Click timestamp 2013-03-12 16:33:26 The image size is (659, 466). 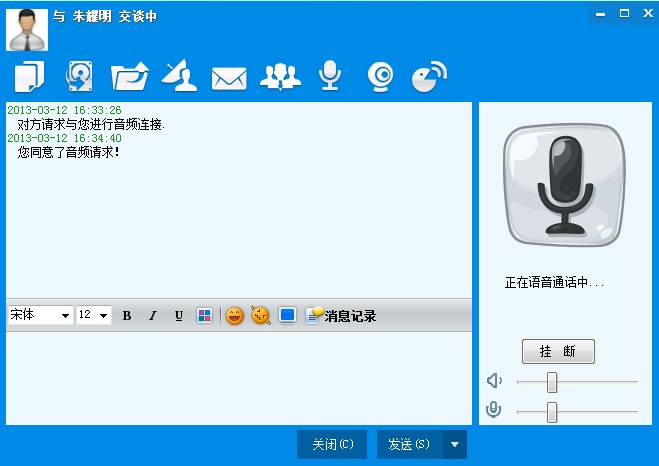pos(64,110)
